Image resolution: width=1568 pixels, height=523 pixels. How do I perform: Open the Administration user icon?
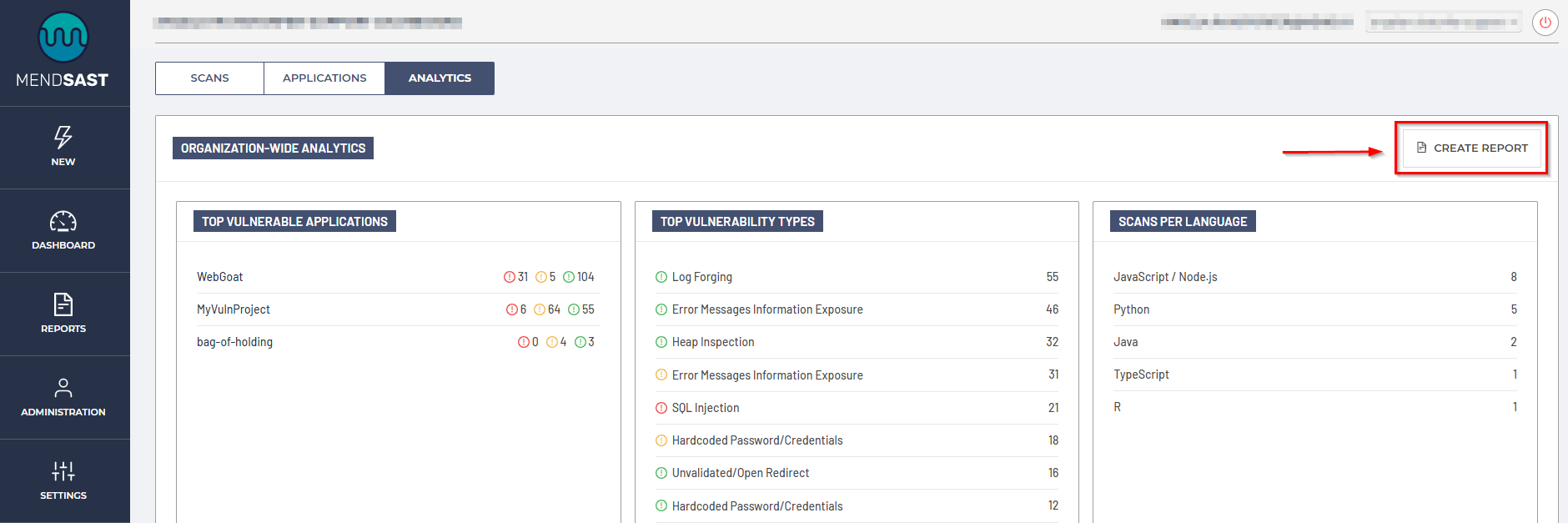63,388
